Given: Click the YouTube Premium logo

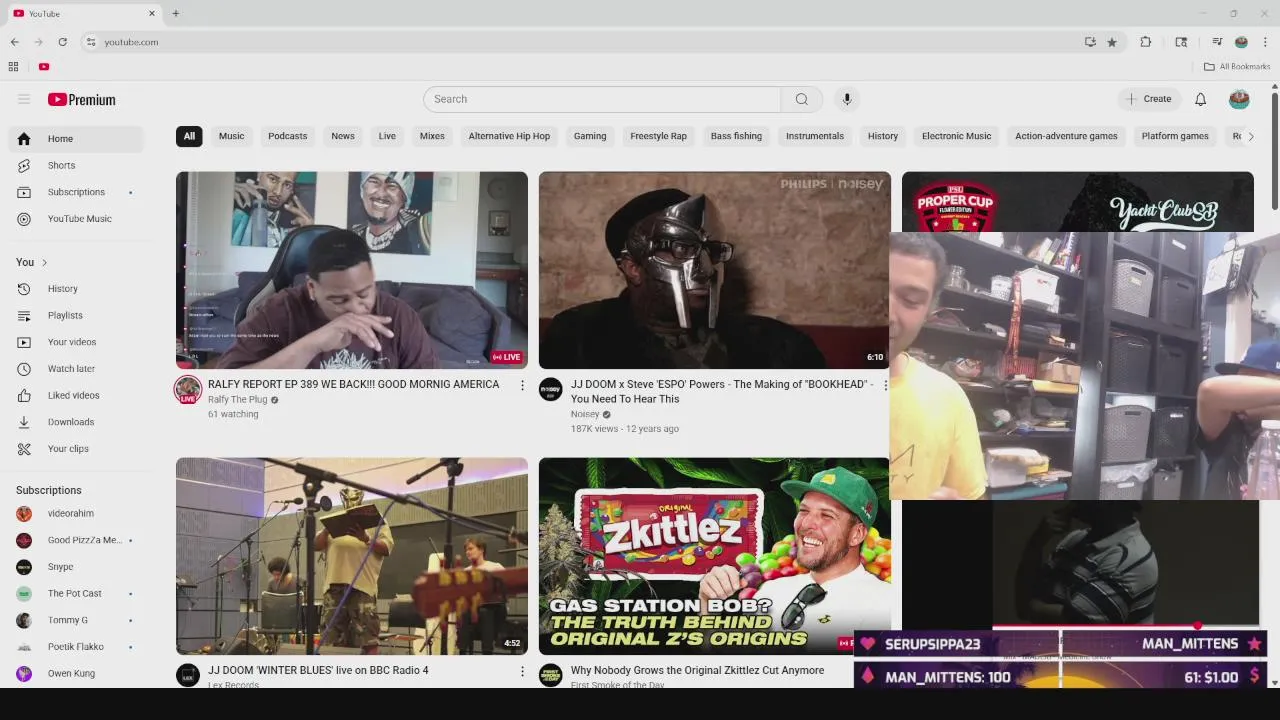Looking at the screenshot, I should pos(82,99).
